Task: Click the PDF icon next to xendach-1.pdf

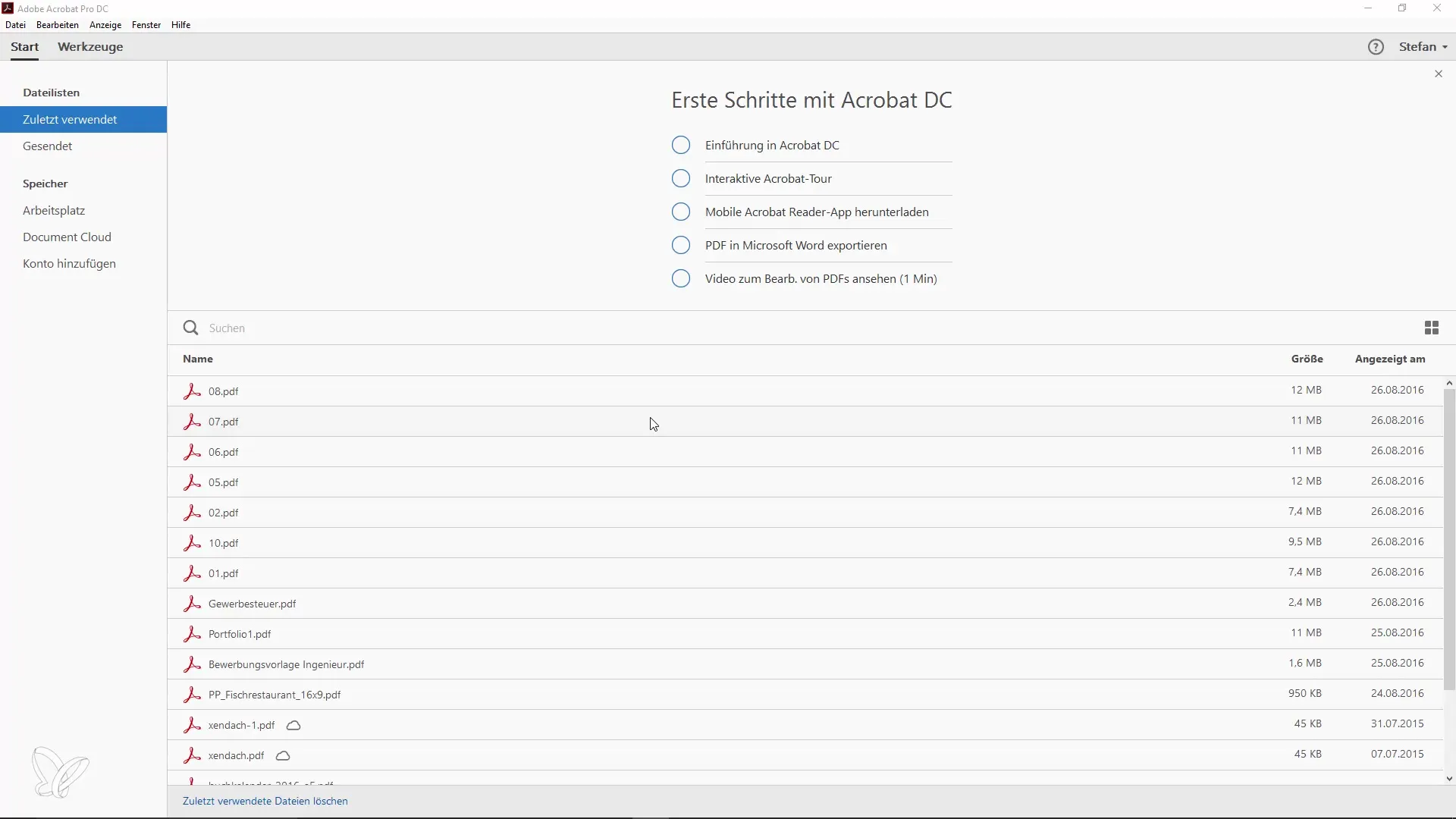Action: click(x=192, y=725)
